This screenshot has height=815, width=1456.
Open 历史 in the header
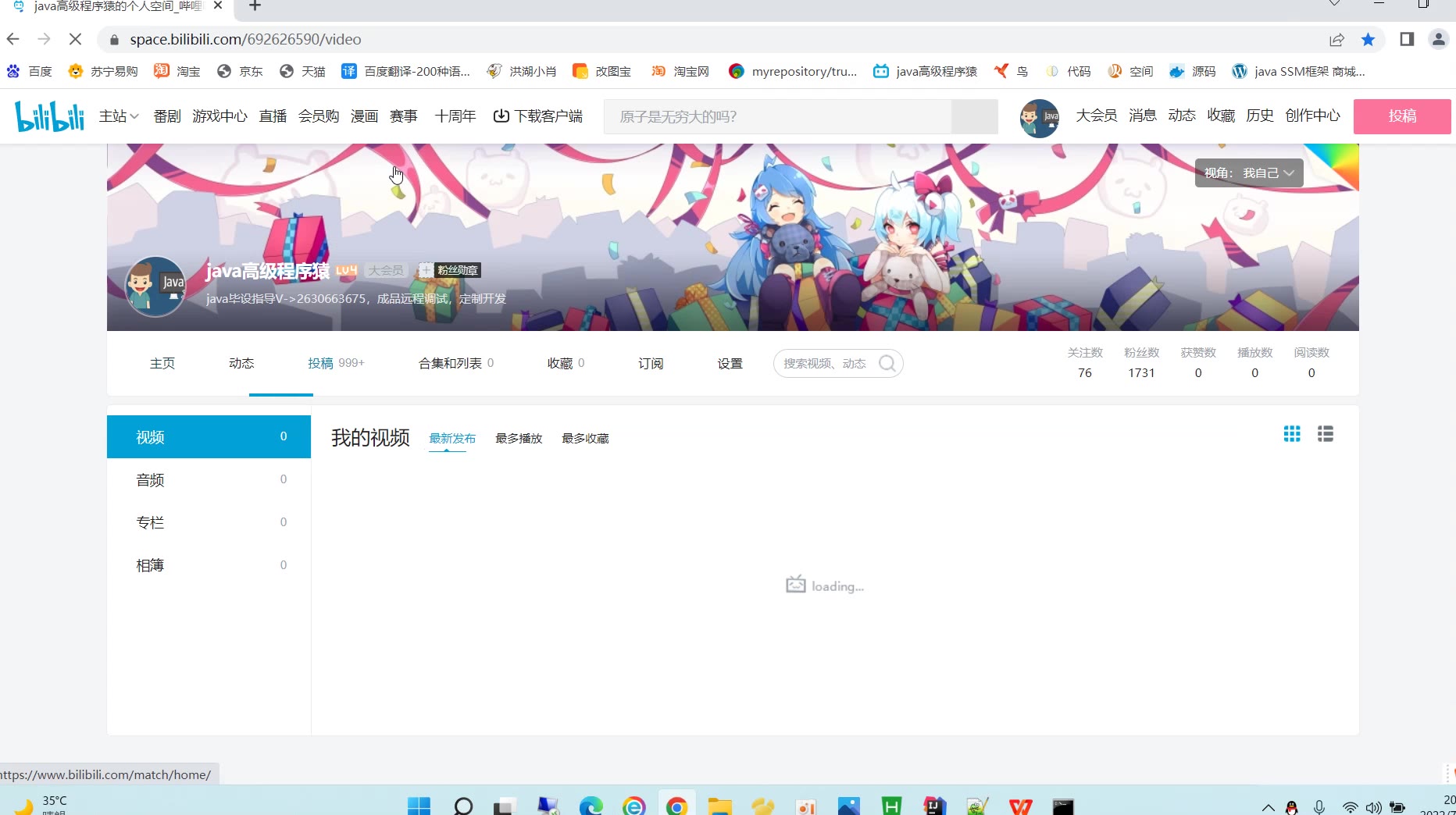pos(1259,116)
